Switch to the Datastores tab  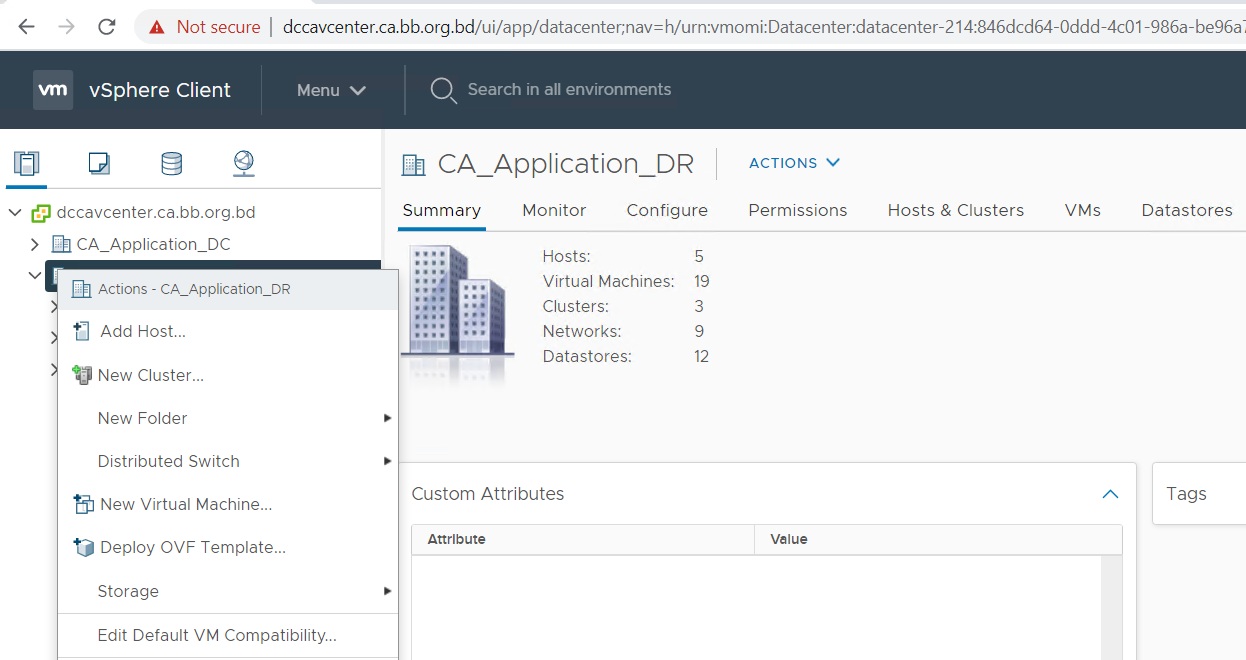pyautogui.click(x=1187, y=210)
